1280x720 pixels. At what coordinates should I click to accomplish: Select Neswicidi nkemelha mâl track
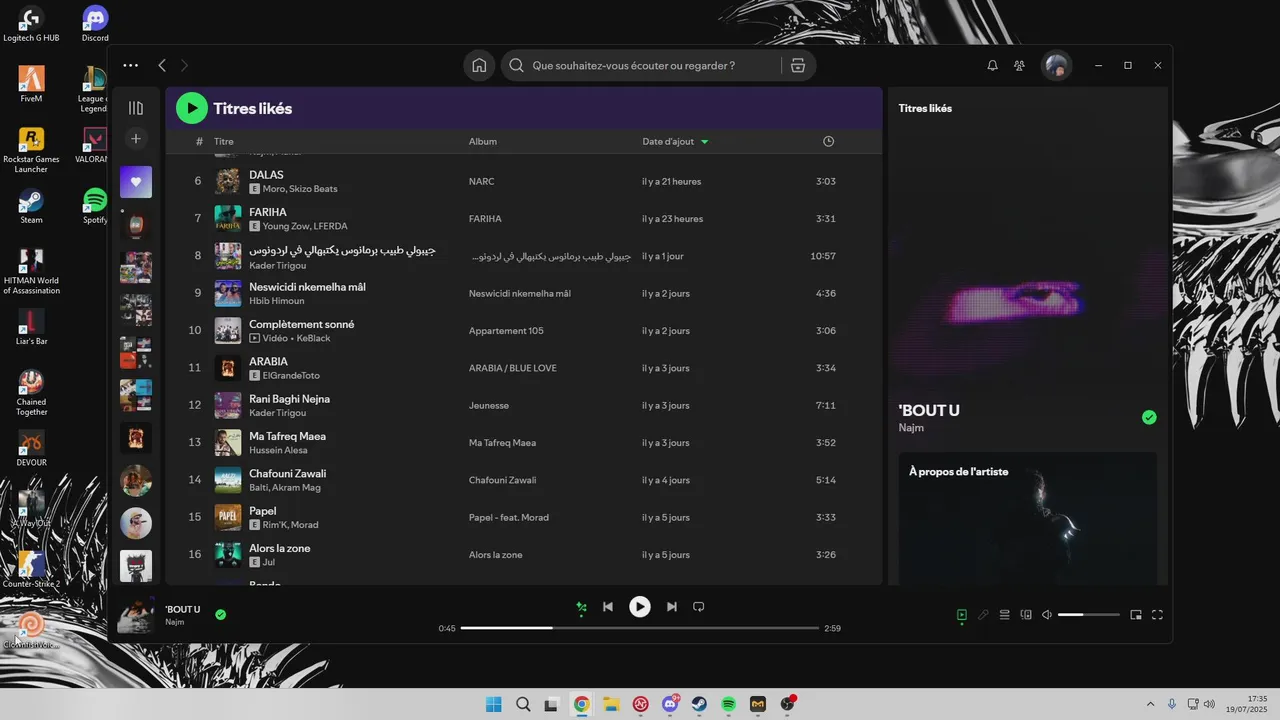307,287
